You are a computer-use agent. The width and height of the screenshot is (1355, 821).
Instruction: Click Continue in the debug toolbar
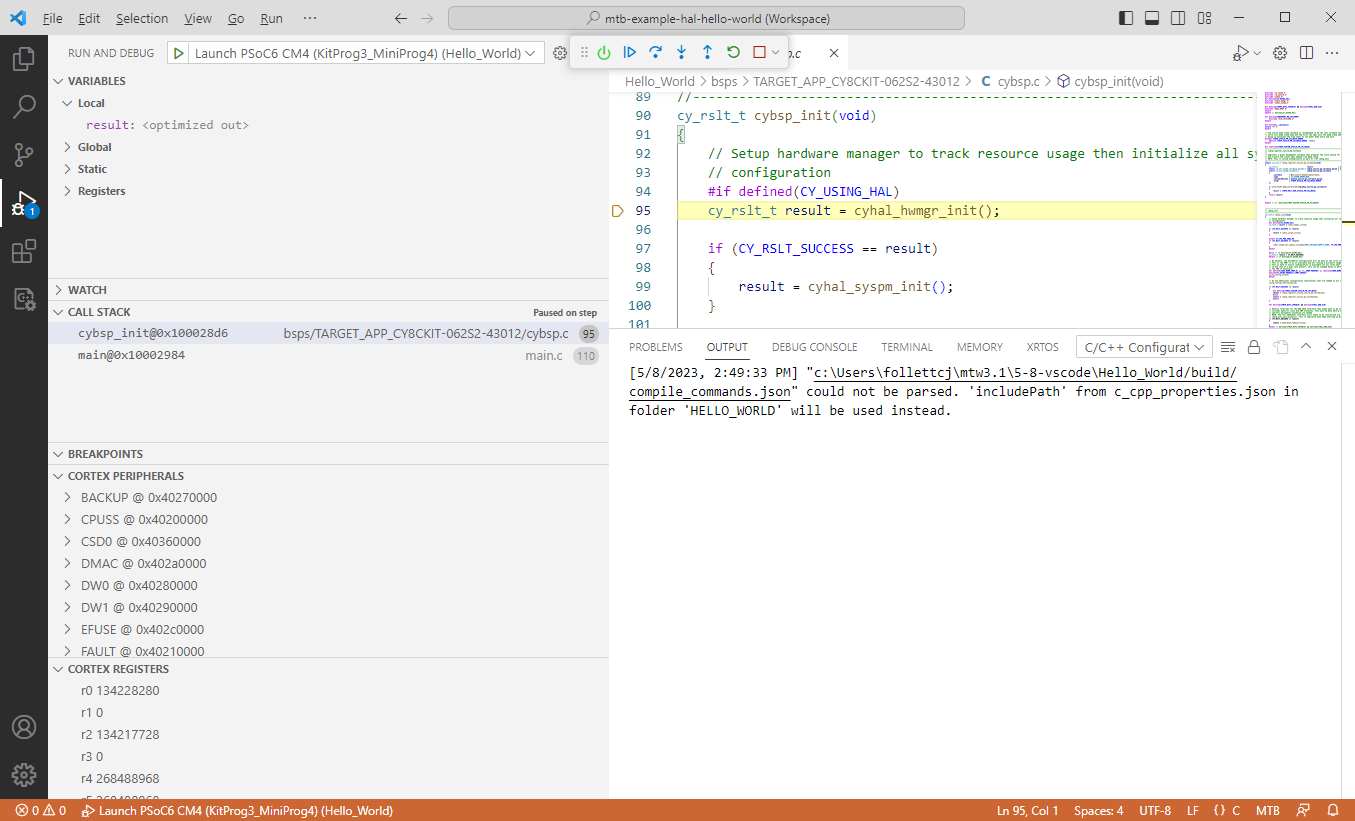(630, 53)
